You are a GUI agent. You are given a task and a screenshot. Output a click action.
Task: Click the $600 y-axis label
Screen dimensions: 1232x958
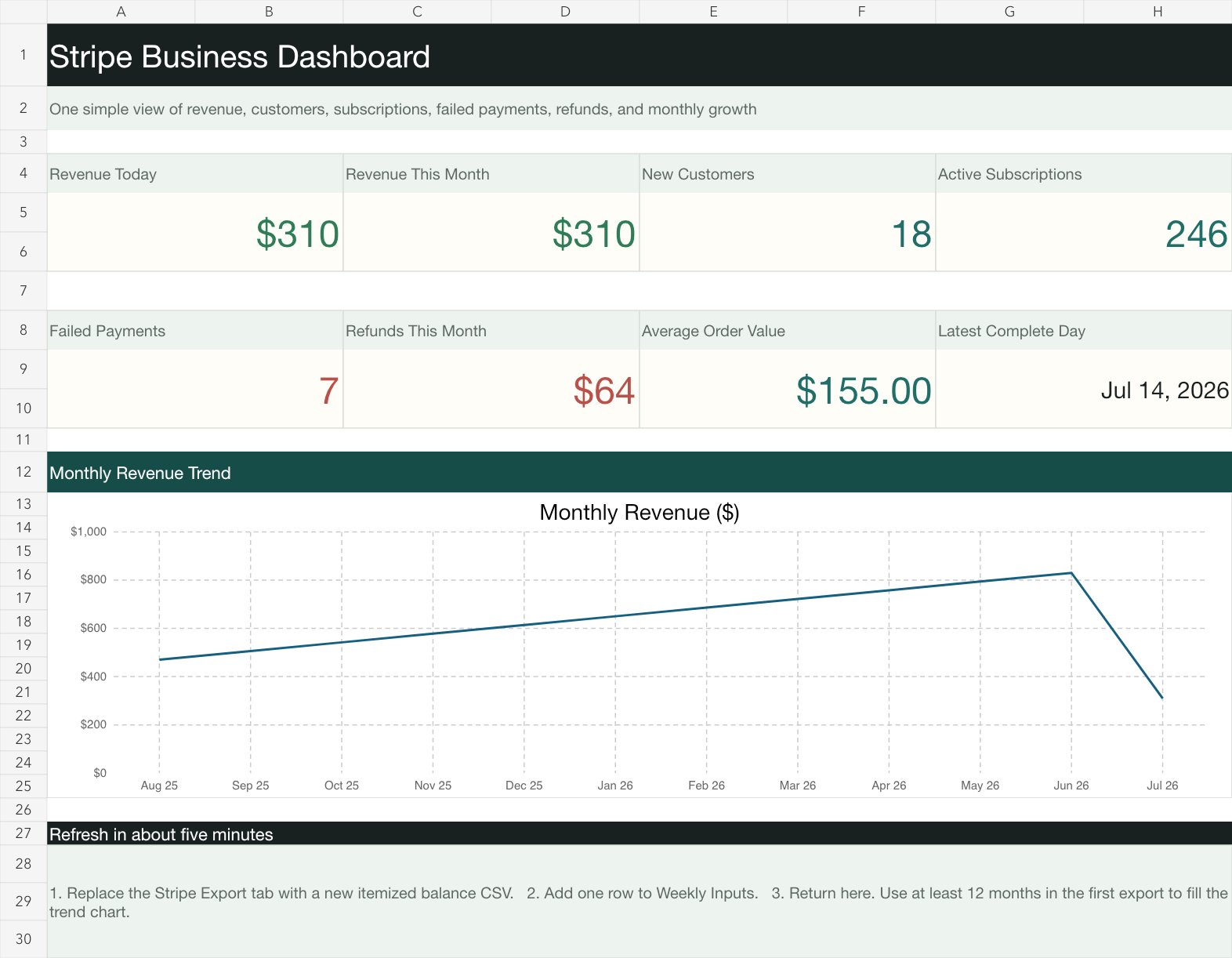coord(93,628)
